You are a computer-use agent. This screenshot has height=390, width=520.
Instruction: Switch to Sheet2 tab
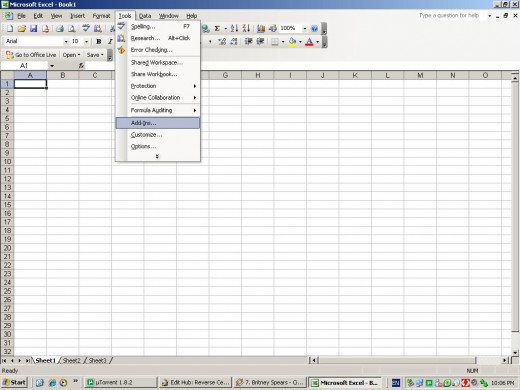72,360
